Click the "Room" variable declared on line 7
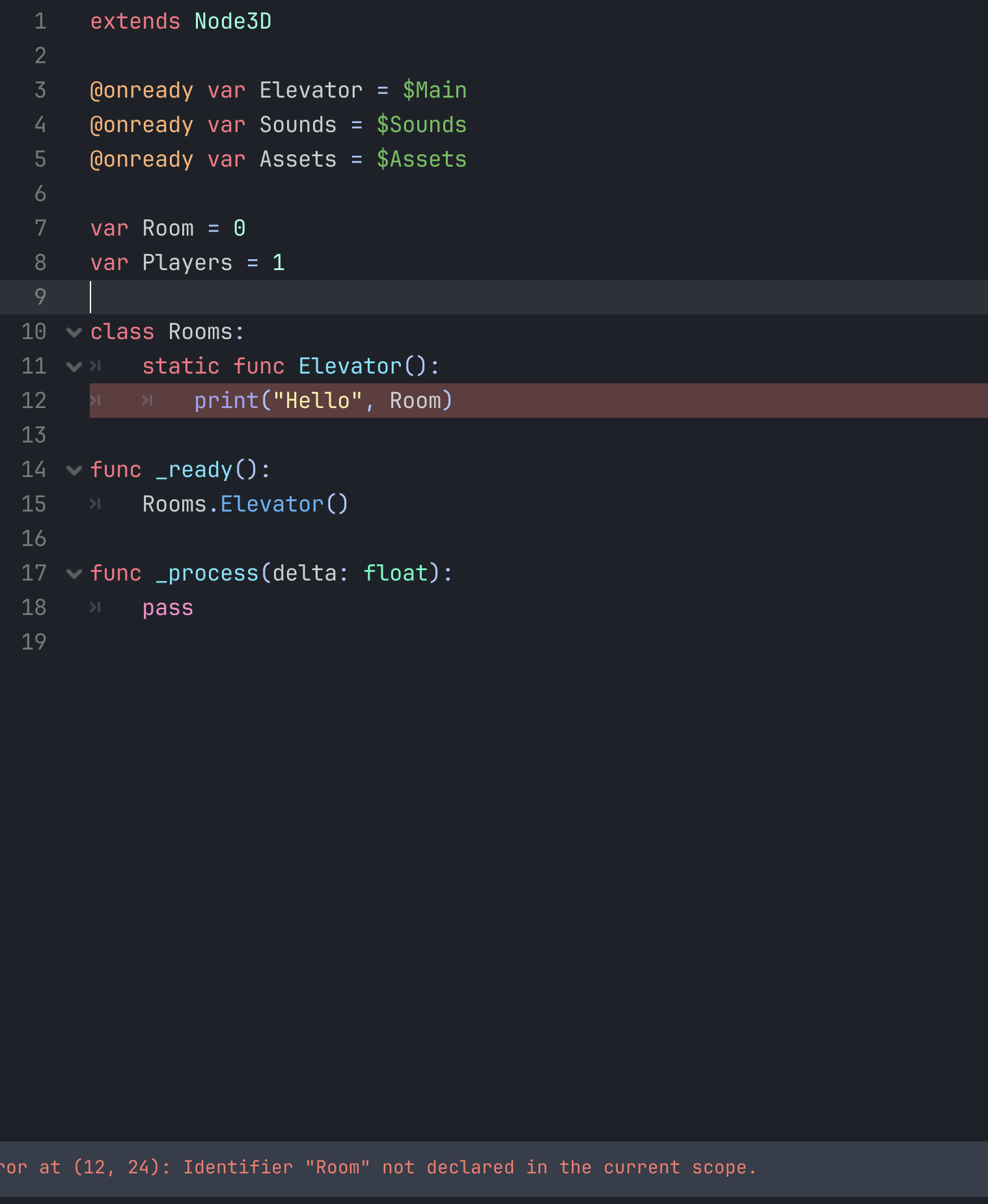 [168, 228]
